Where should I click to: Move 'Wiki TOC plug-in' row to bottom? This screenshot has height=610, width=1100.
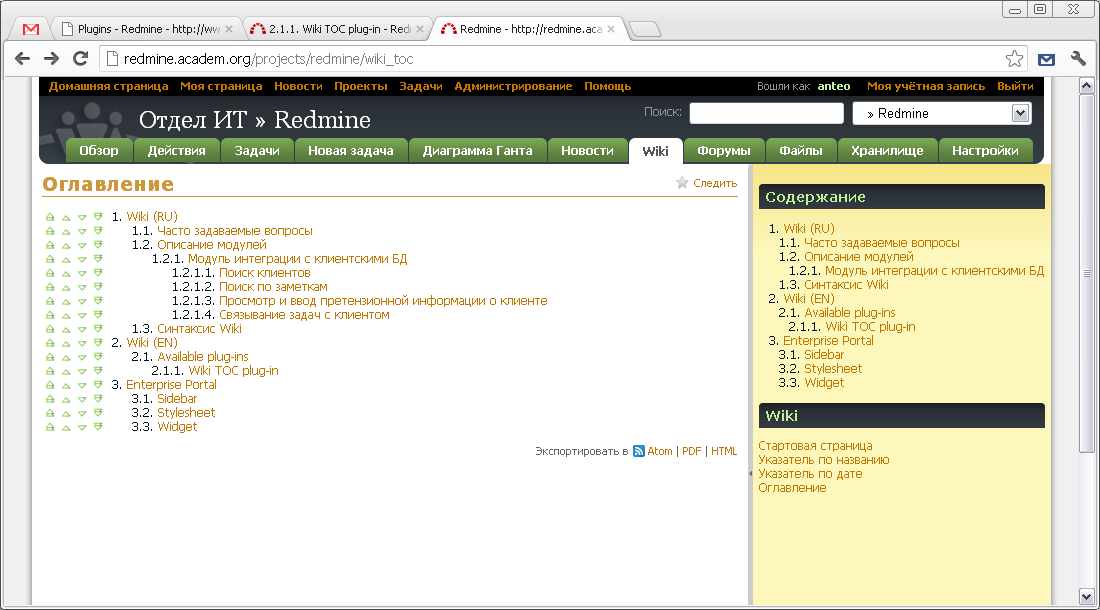pyautogui.click(x=98, y=371)
